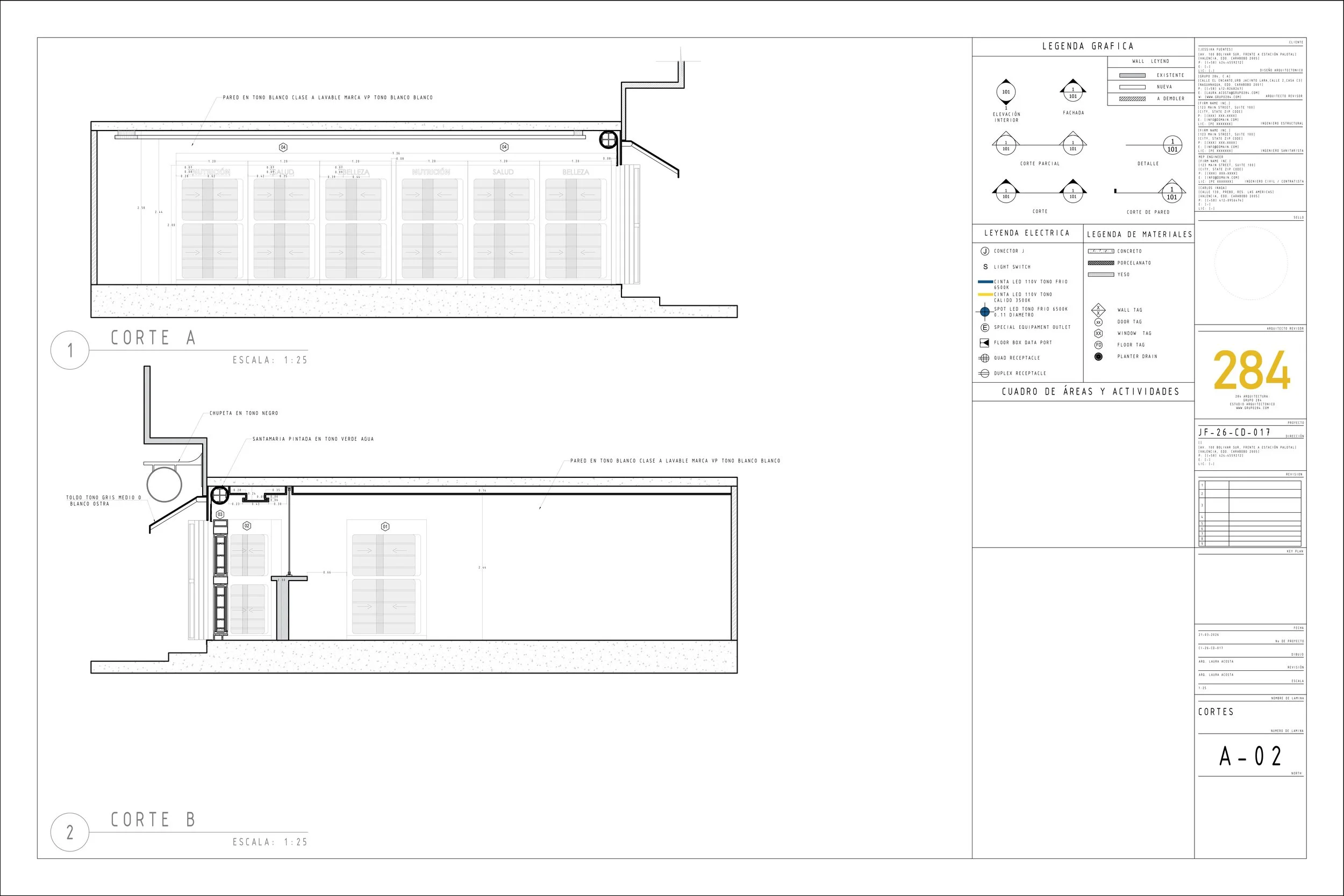Click the Concreto material hatch swatch
The width and height of the screenshot is (1344, 896).
(1100, 252)
